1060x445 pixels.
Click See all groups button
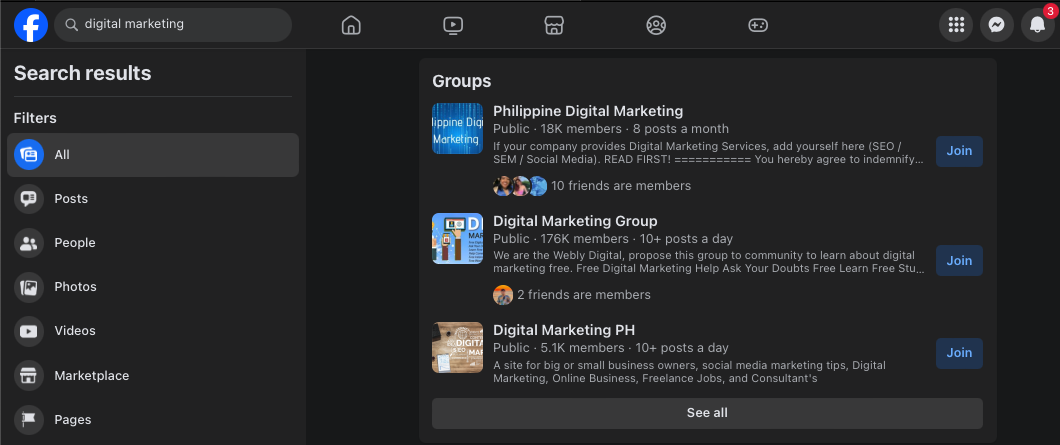[707, 413]
